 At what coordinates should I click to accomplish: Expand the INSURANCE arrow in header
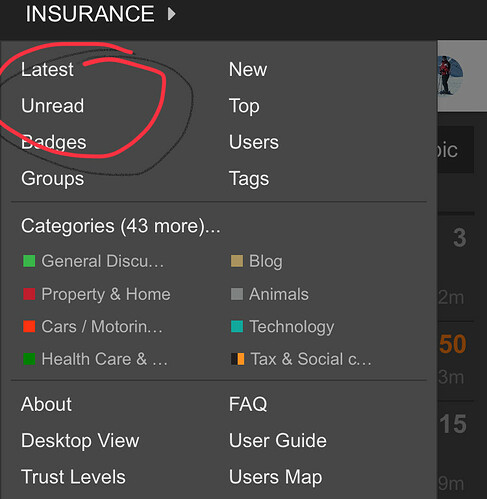point(171,14)
